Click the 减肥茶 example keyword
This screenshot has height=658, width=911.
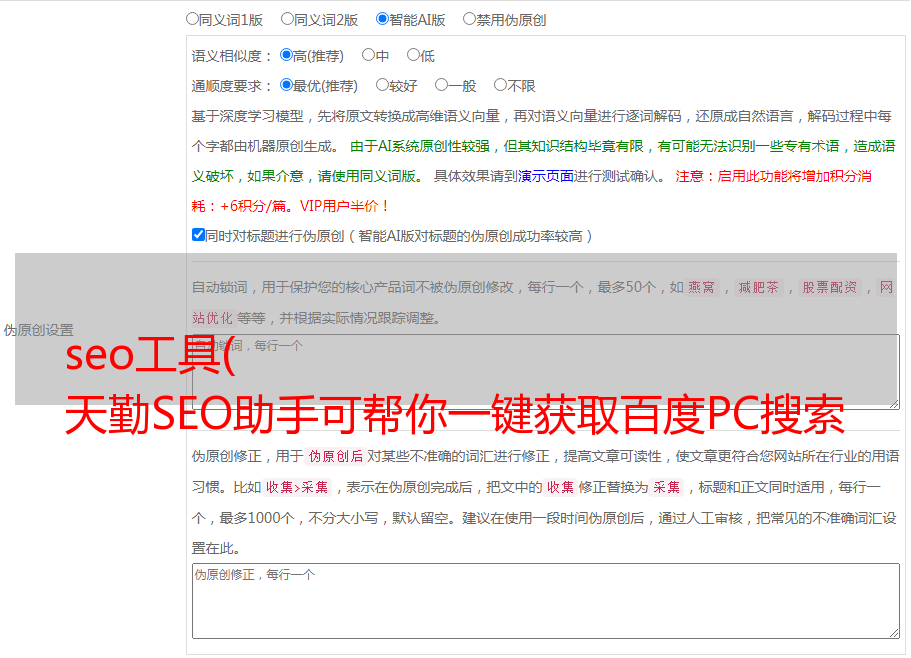click(758, 287)
